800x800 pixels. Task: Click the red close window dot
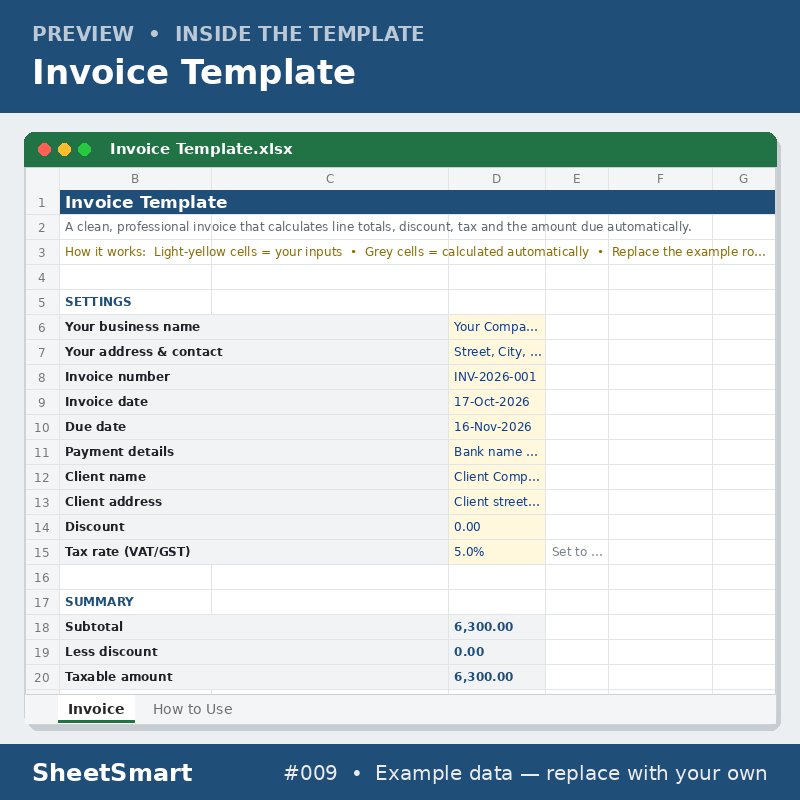click(x=44, y=149)
